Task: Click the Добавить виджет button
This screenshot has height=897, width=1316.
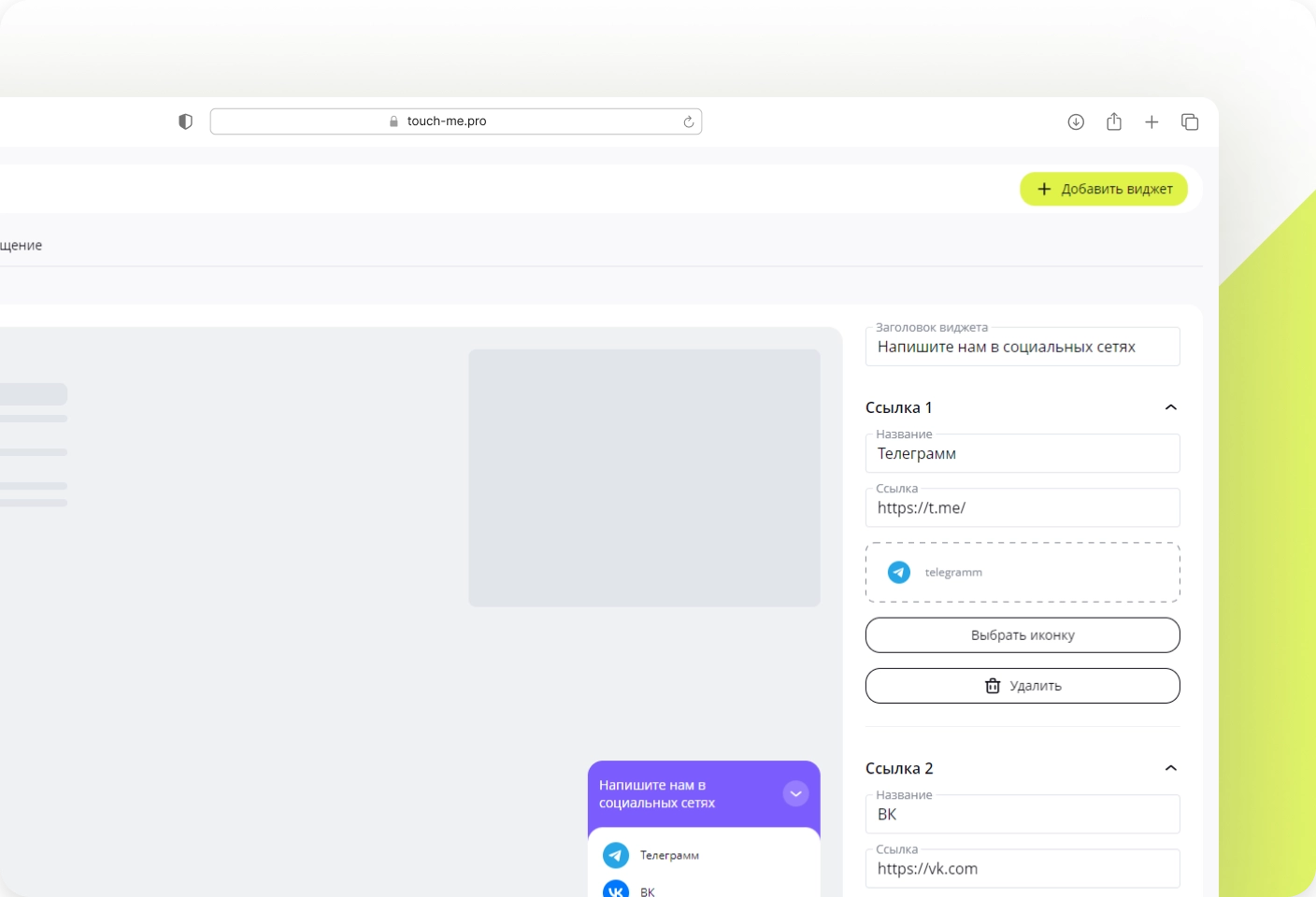Action: (x=1104, y=189)
